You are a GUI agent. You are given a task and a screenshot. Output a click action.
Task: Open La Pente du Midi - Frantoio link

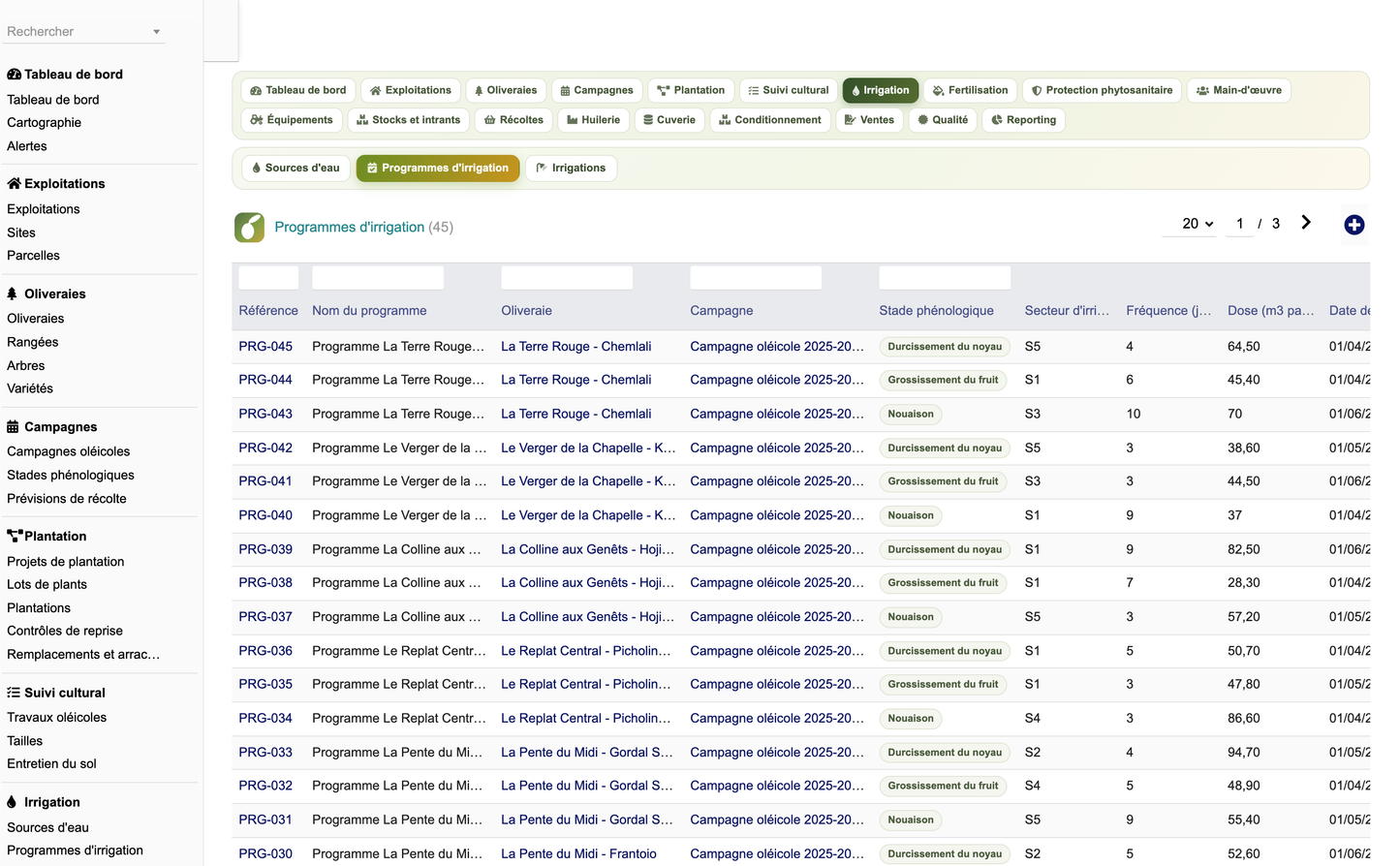(x=578, y=853)
